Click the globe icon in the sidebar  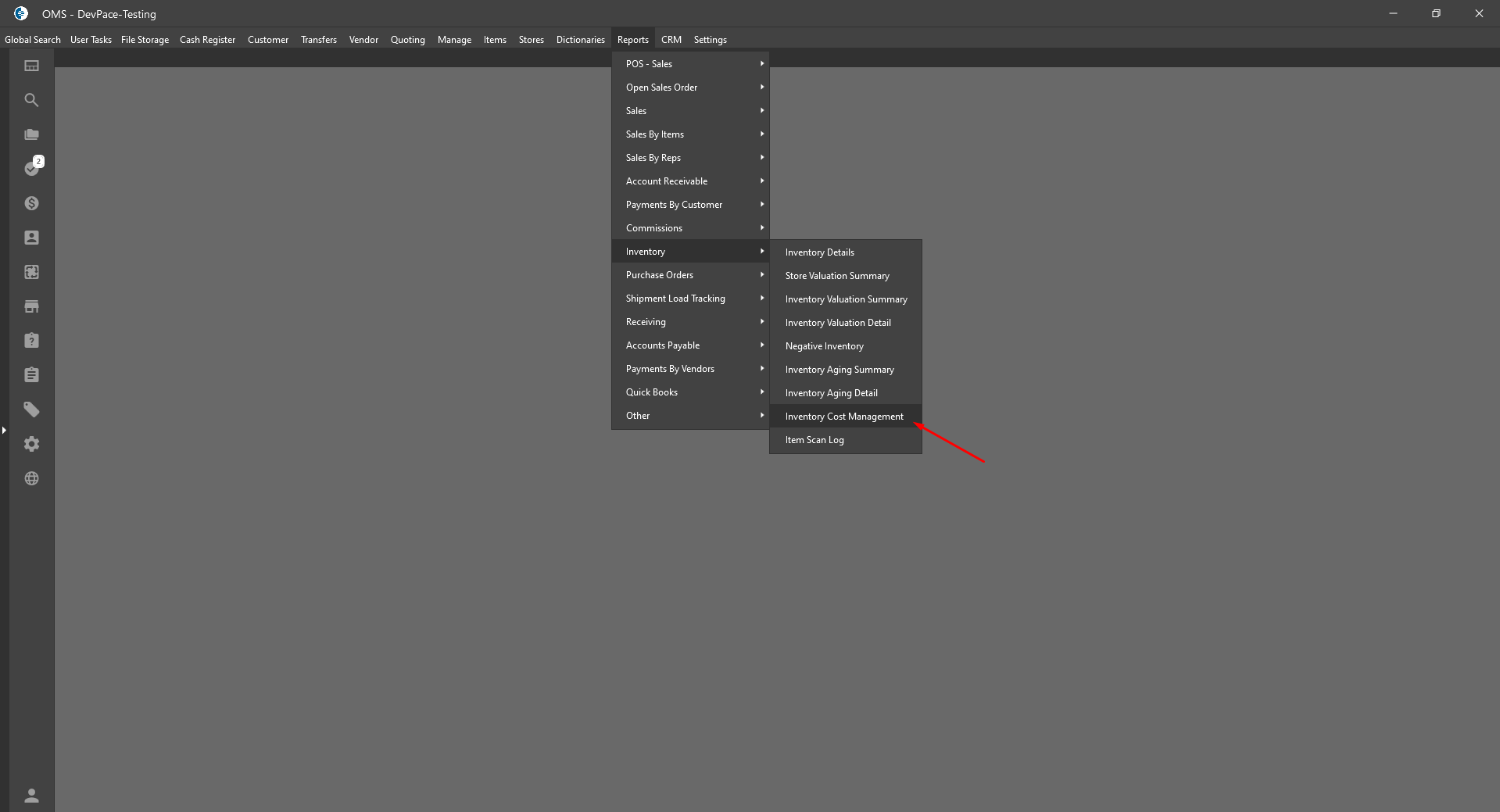(x=31, y=478)
